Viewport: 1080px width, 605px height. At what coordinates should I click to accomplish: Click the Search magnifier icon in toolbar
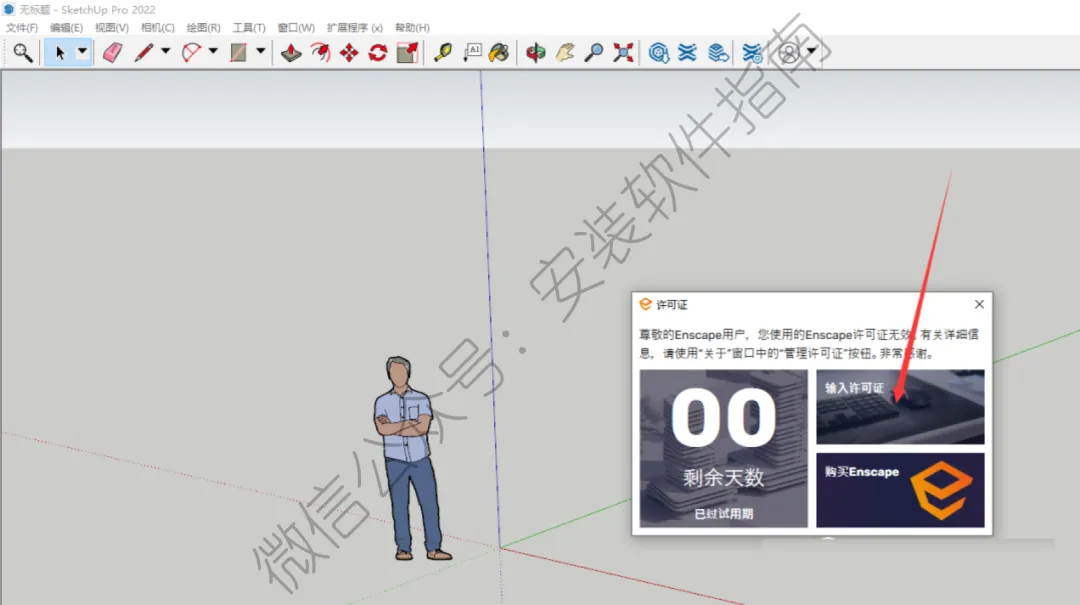(23, 53)
